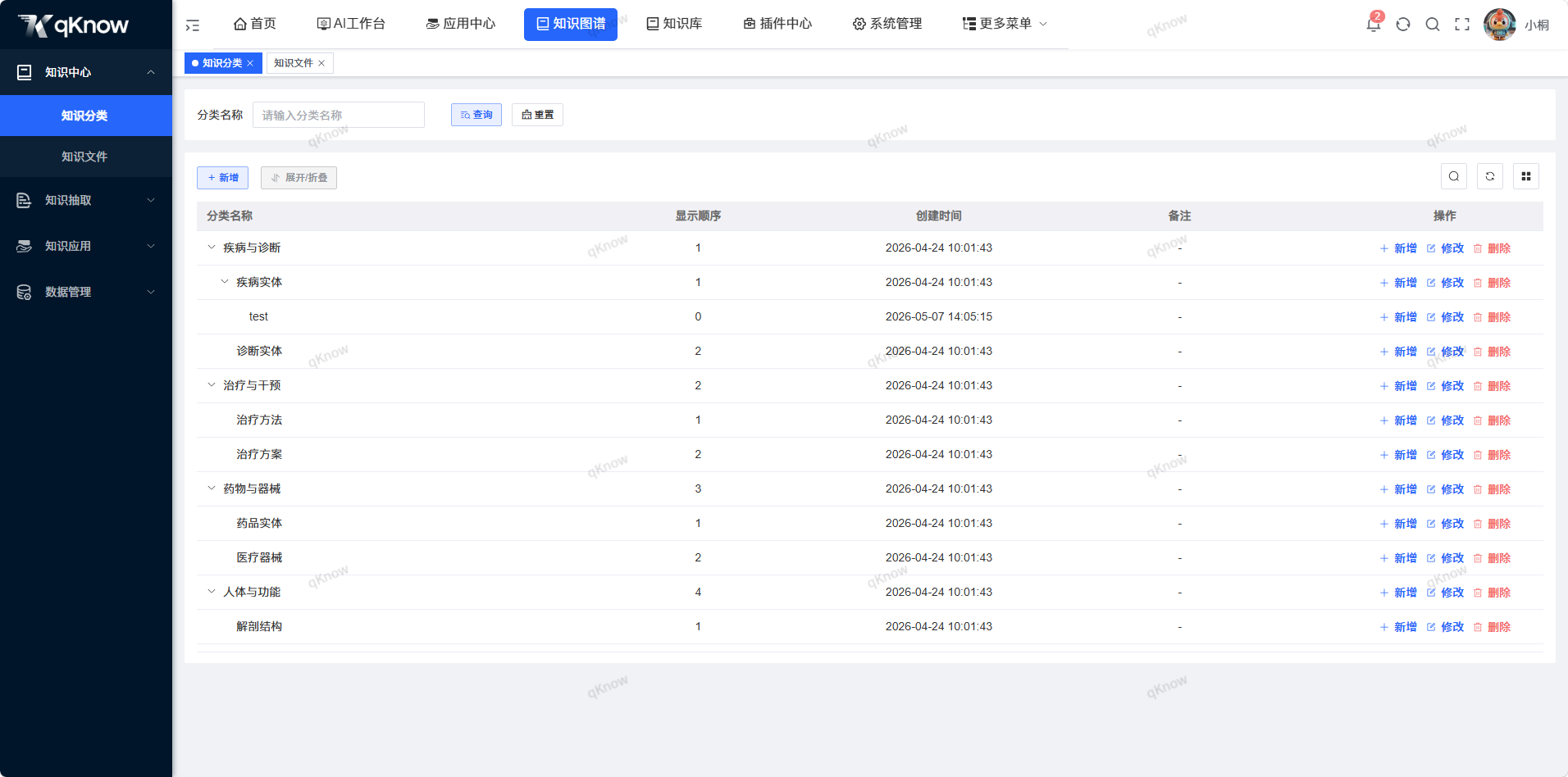Delete the 医疗器械 row

coord(1492,558)
